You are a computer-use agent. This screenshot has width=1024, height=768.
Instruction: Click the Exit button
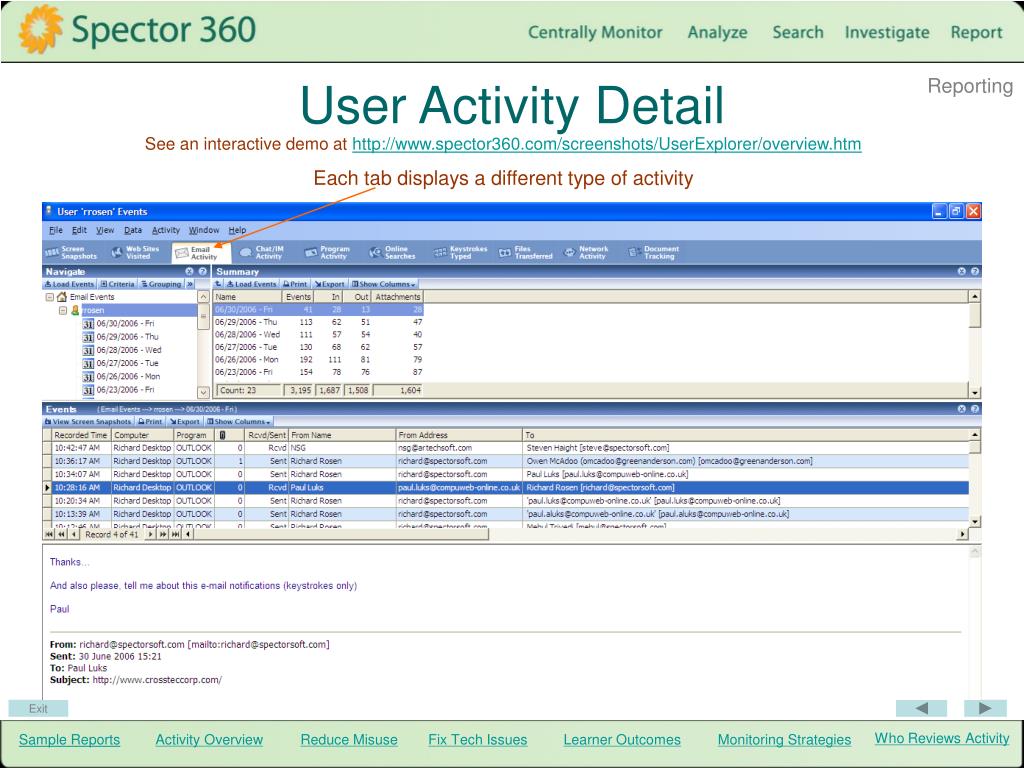(38, 709)
